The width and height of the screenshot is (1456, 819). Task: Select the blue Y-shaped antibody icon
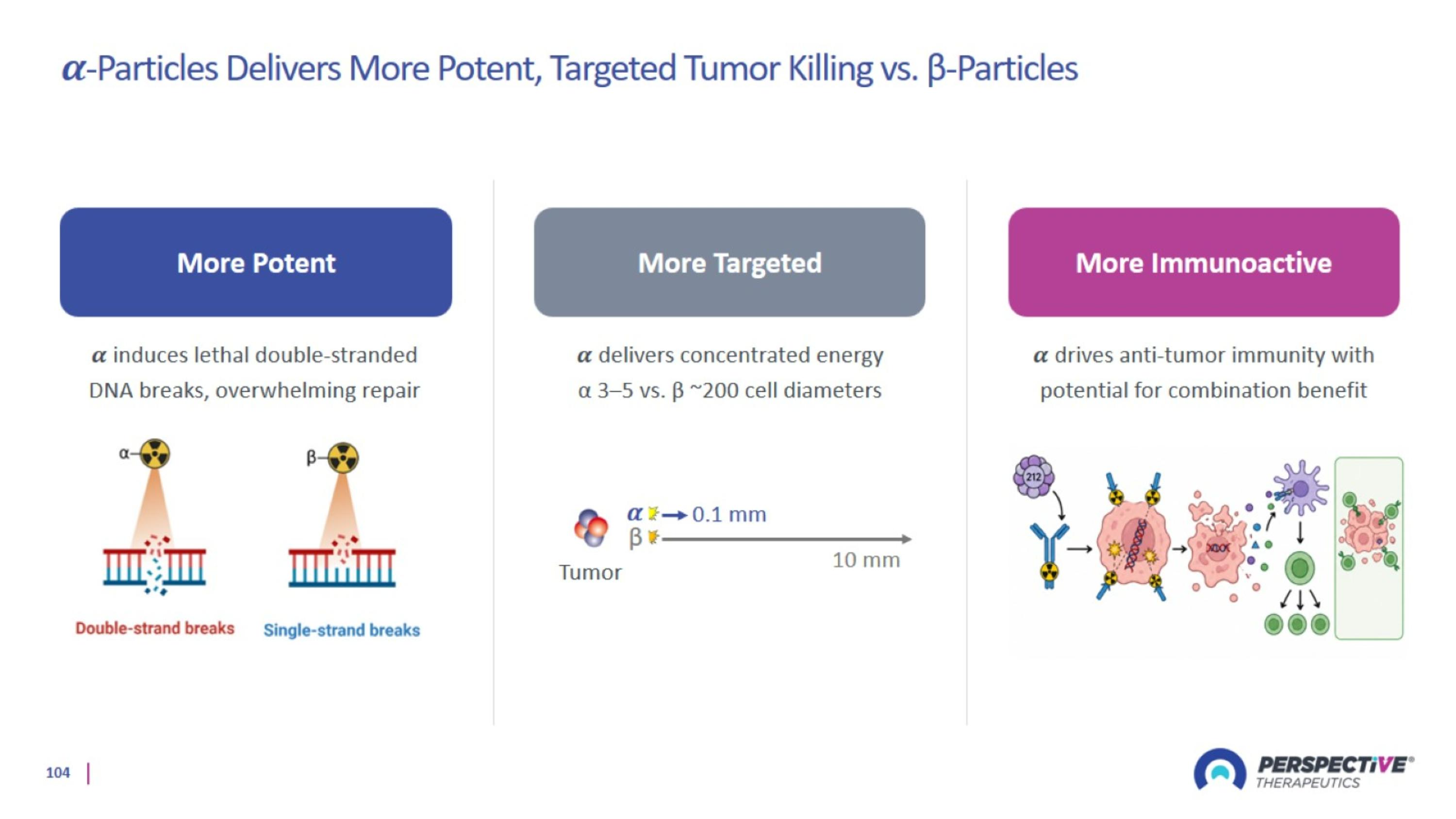tap(1049, 555)
